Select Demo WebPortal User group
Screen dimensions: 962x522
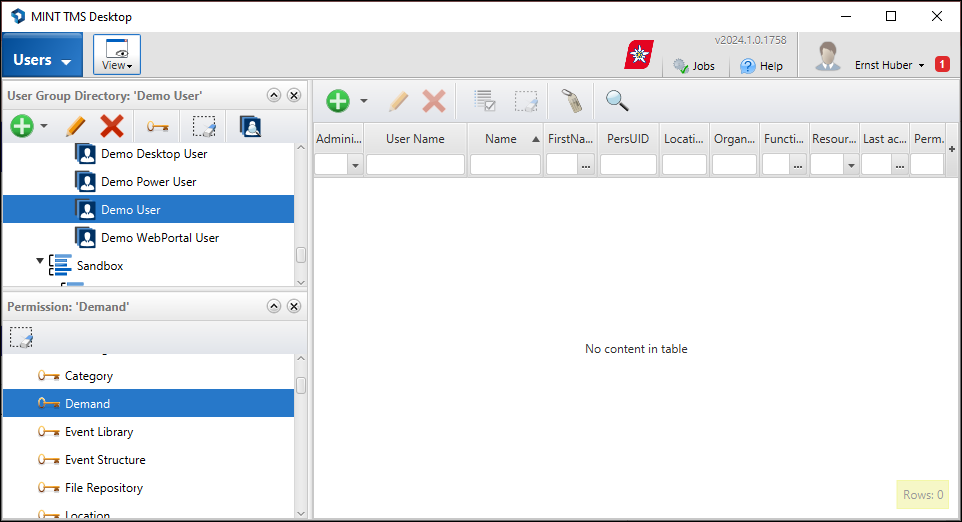(160, 237)
